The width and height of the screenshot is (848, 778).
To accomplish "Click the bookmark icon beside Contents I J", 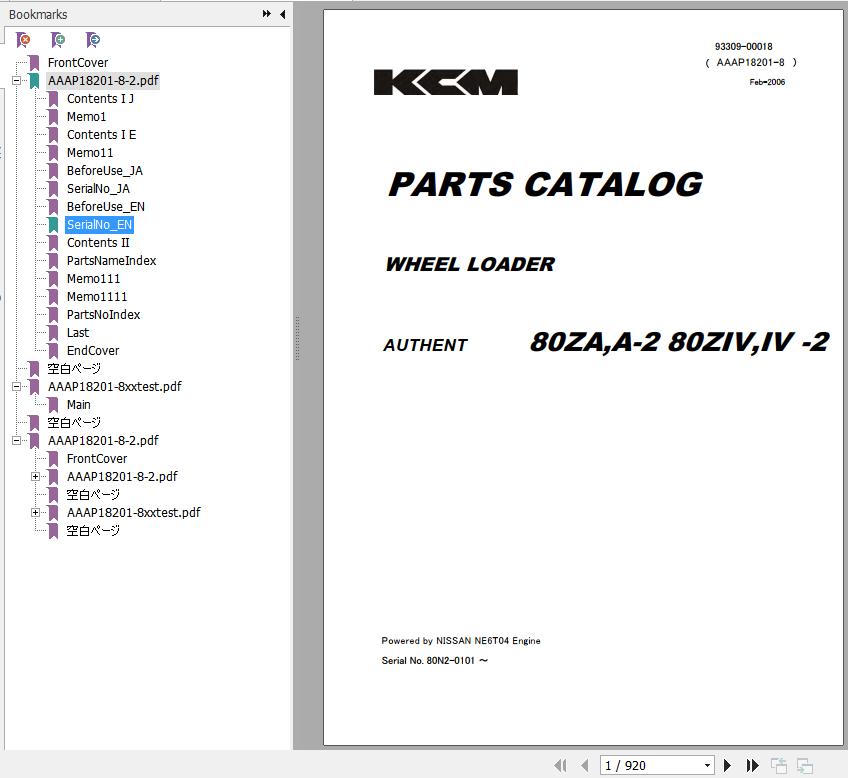I will pyautogui.click(x=53, y=99).
